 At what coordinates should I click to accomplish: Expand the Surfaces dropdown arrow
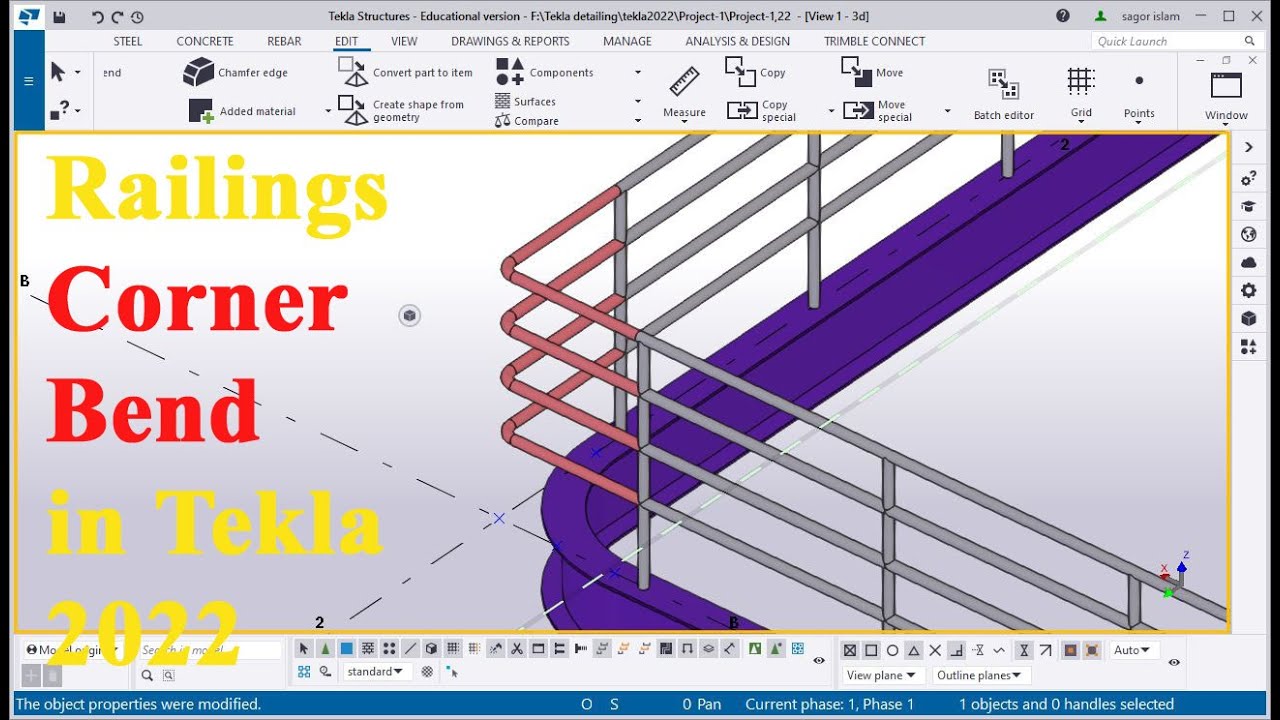(x=638, y=101)
